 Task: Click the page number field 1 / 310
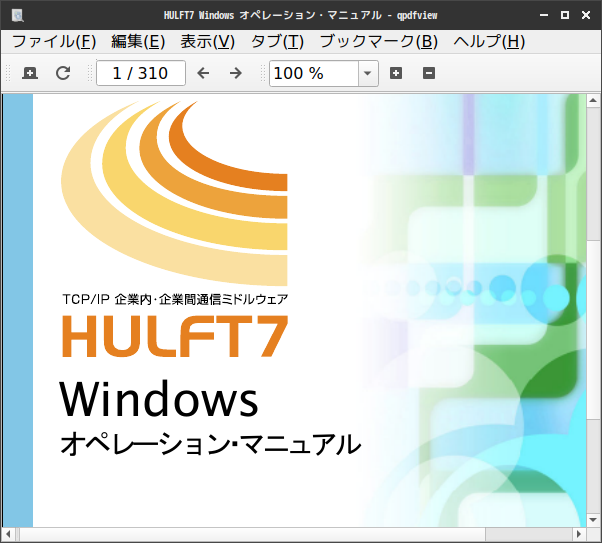pos(141,73)
